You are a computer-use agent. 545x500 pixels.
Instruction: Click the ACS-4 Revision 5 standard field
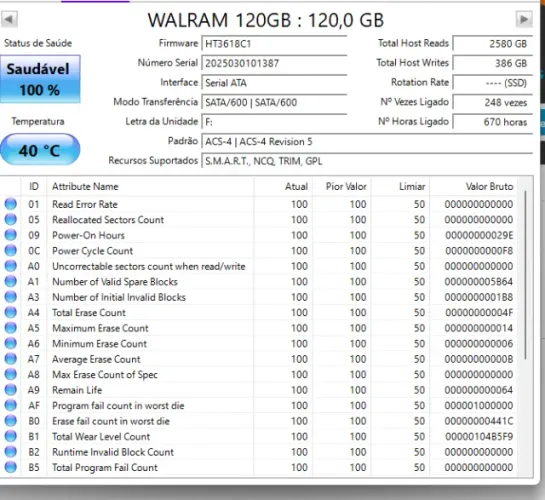(367, 141)
